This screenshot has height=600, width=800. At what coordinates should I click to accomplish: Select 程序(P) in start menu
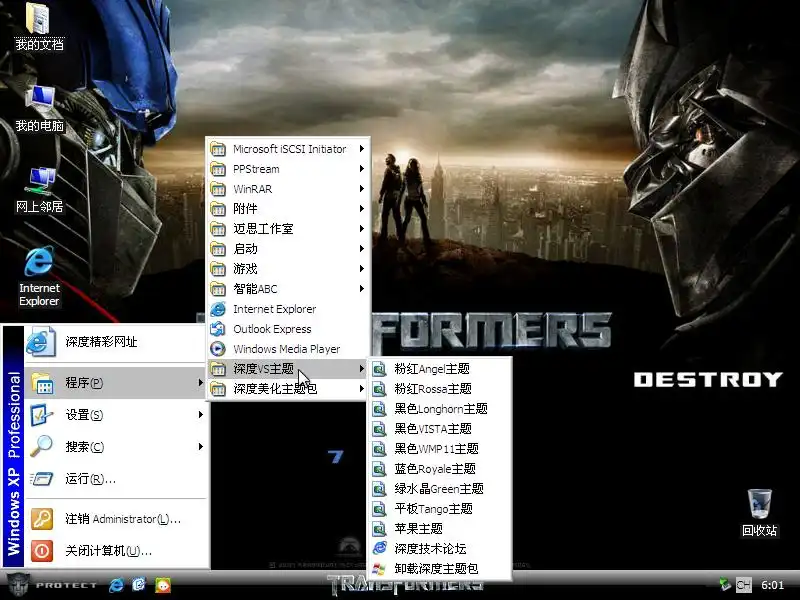pyautogui.click(x=116, y=383)
